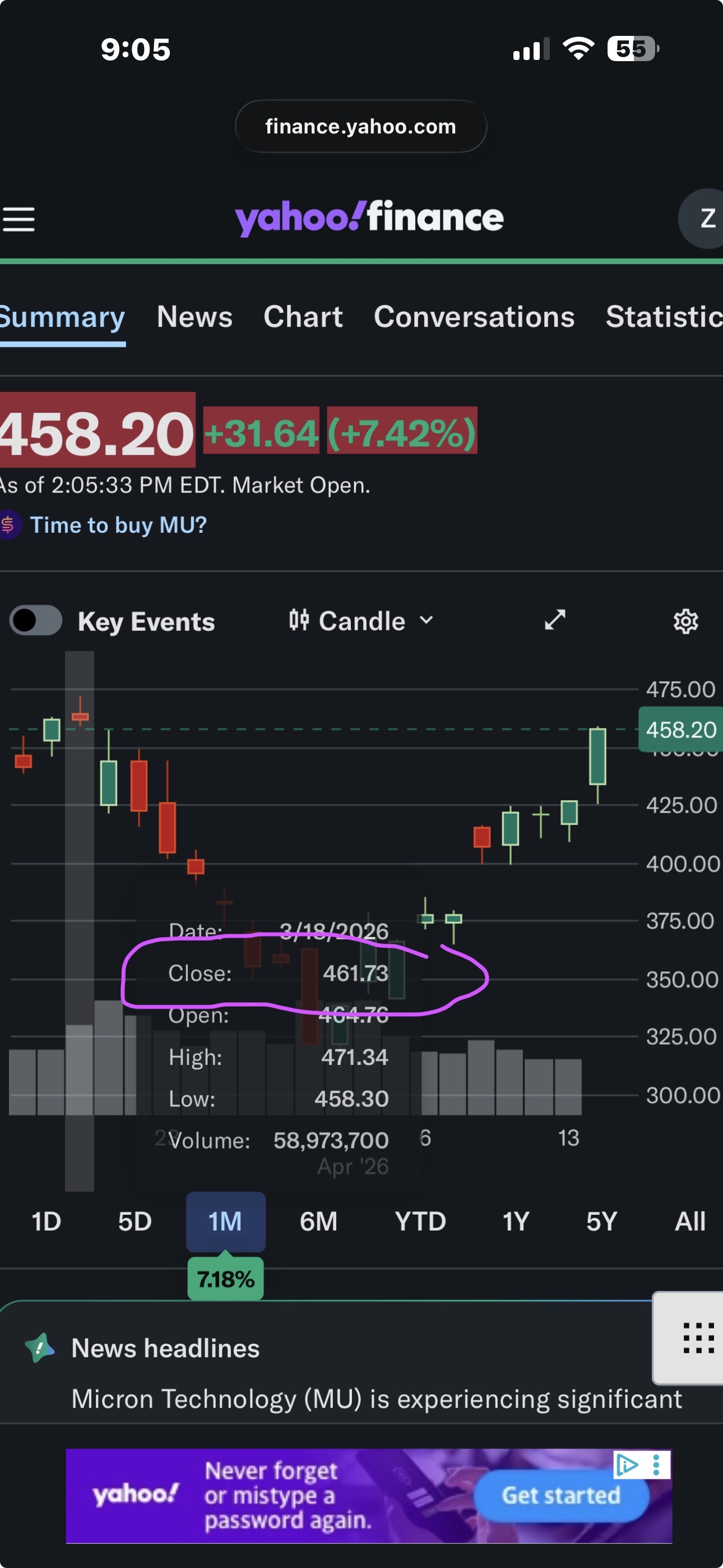Tap the latest green candlestick

pyautogui.click(x=597, y=757)
